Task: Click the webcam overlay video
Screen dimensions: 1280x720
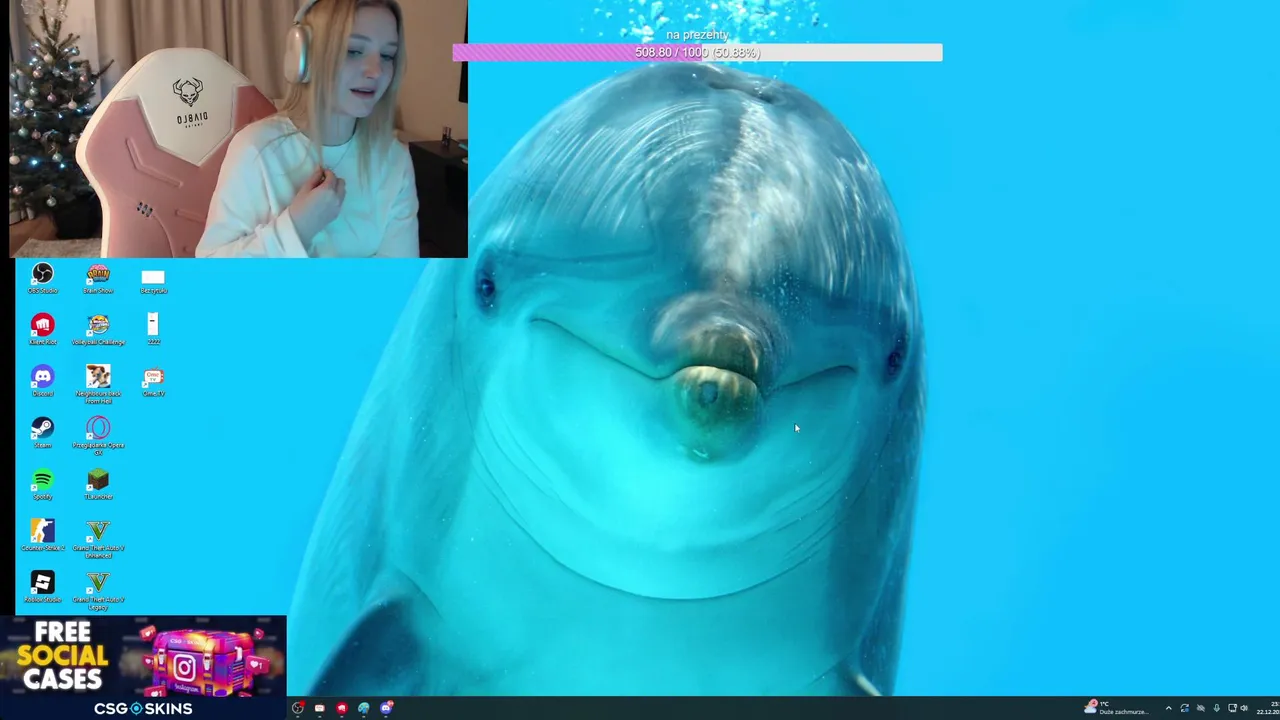Action: 238,129
